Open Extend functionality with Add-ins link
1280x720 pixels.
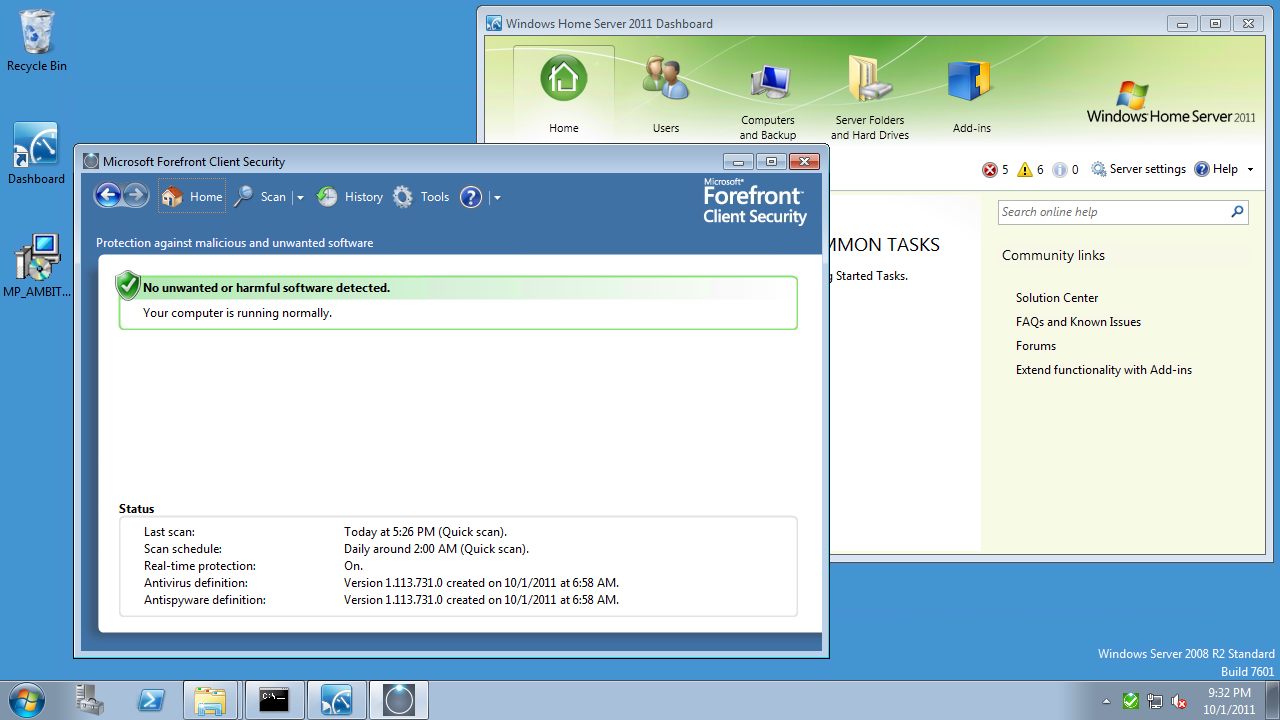tap(1104, 370)
